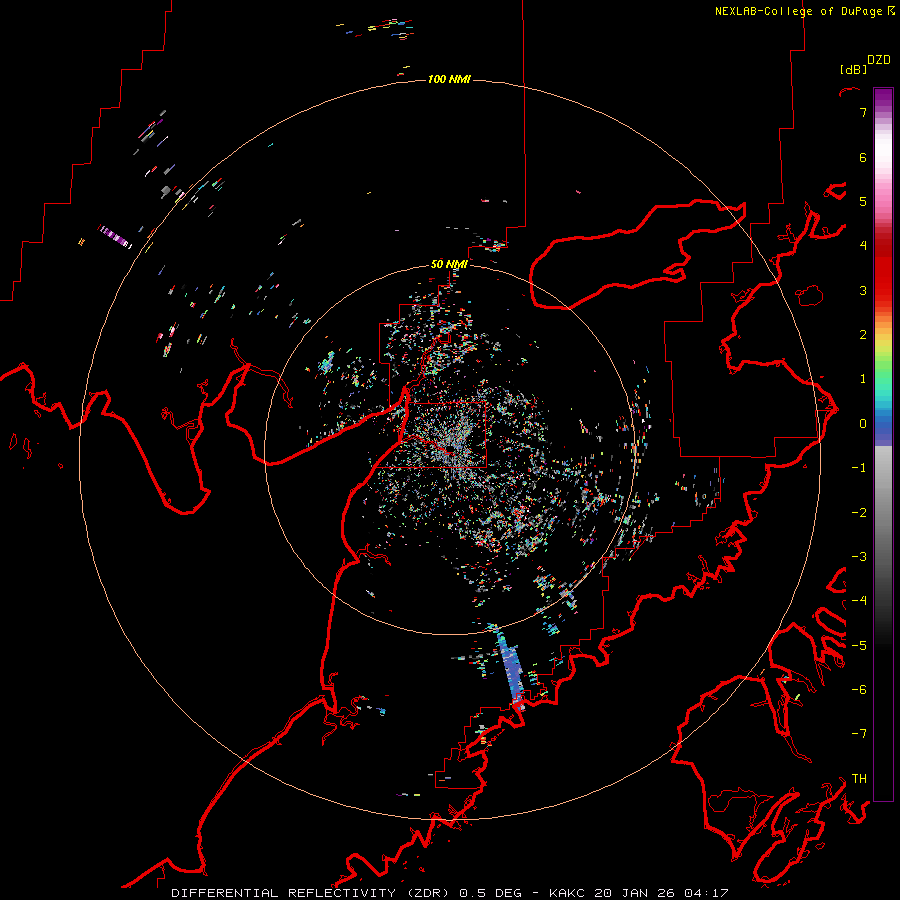The height and width of the screenshot is (900, 900).
Task: Click the -6 tick label on the scale
Action: coord(859,690)
